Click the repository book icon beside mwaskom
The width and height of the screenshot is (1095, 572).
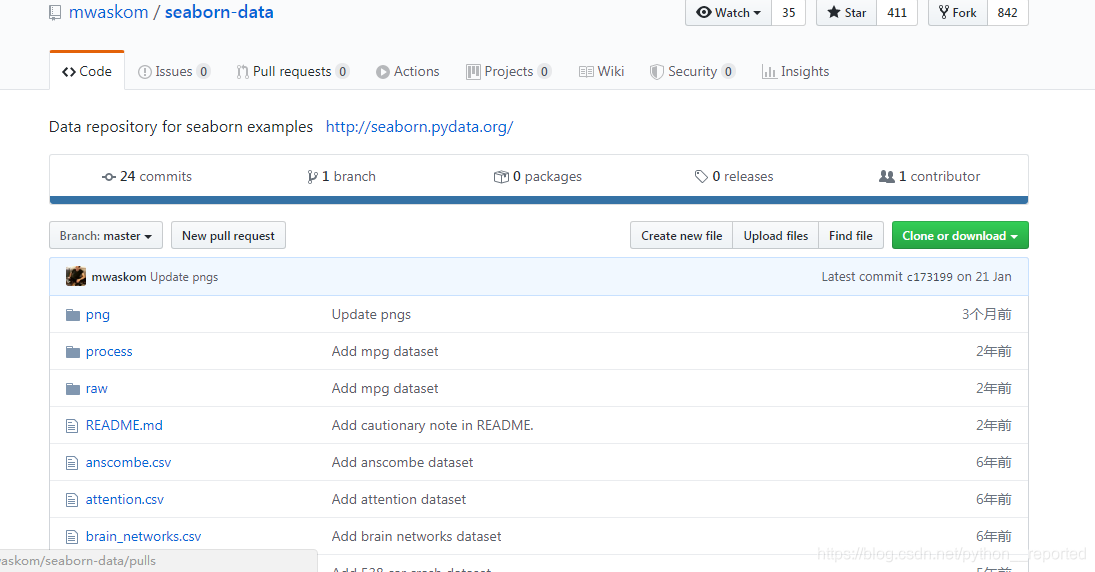55,13
